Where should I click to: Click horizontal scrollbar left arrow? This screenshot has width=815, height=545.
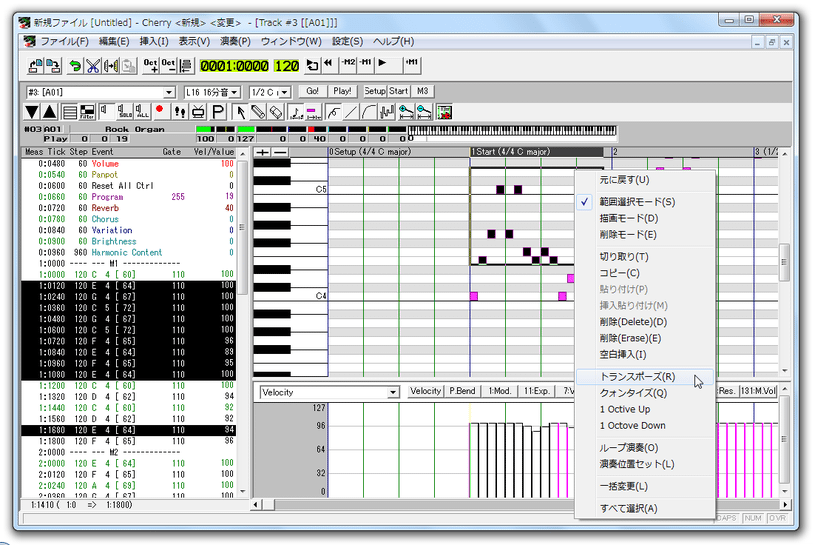click(x=256, y=504)
